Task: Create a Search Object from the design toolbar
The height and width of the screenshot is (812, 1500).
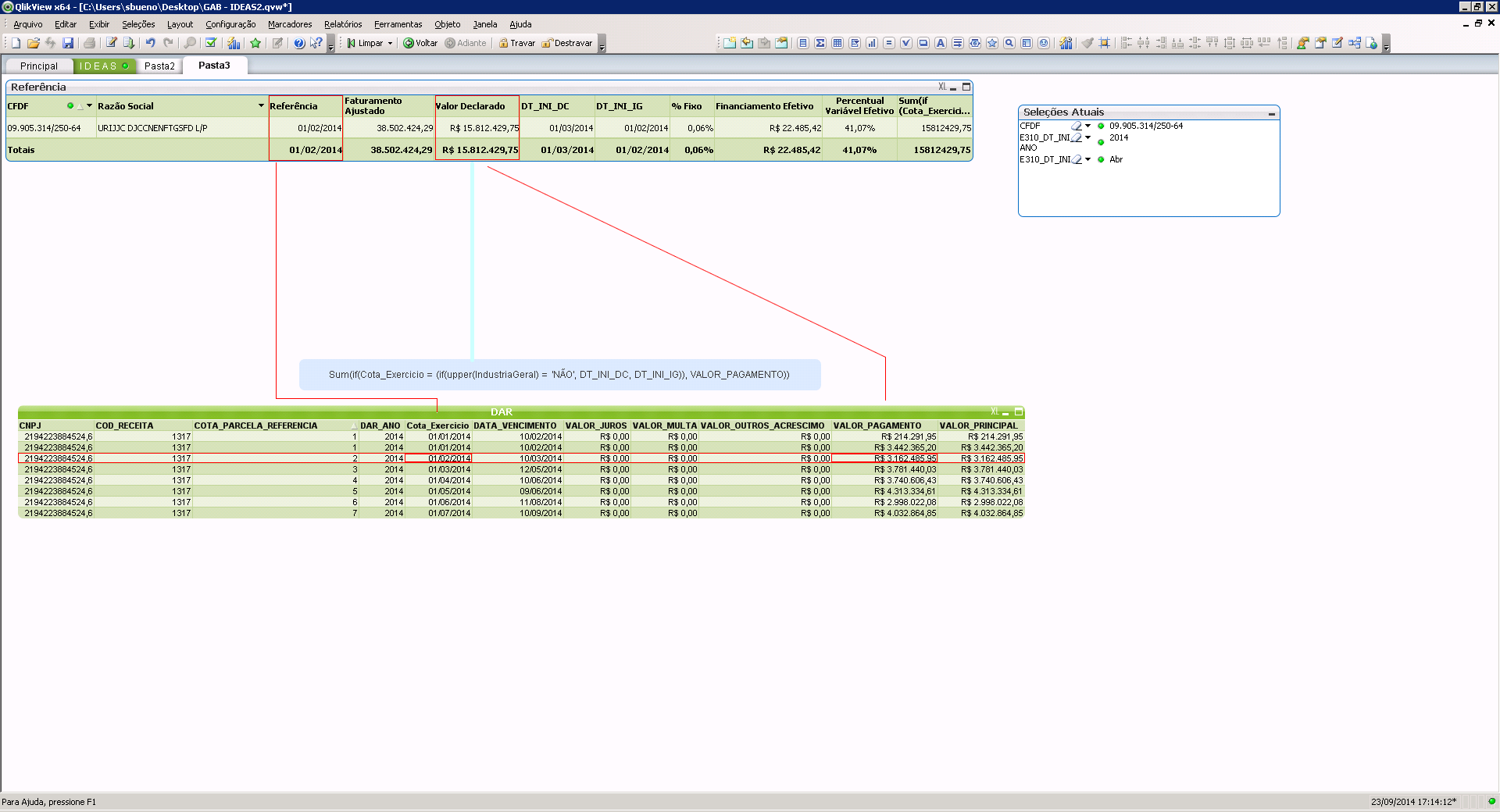Action: pos(1009,43)
